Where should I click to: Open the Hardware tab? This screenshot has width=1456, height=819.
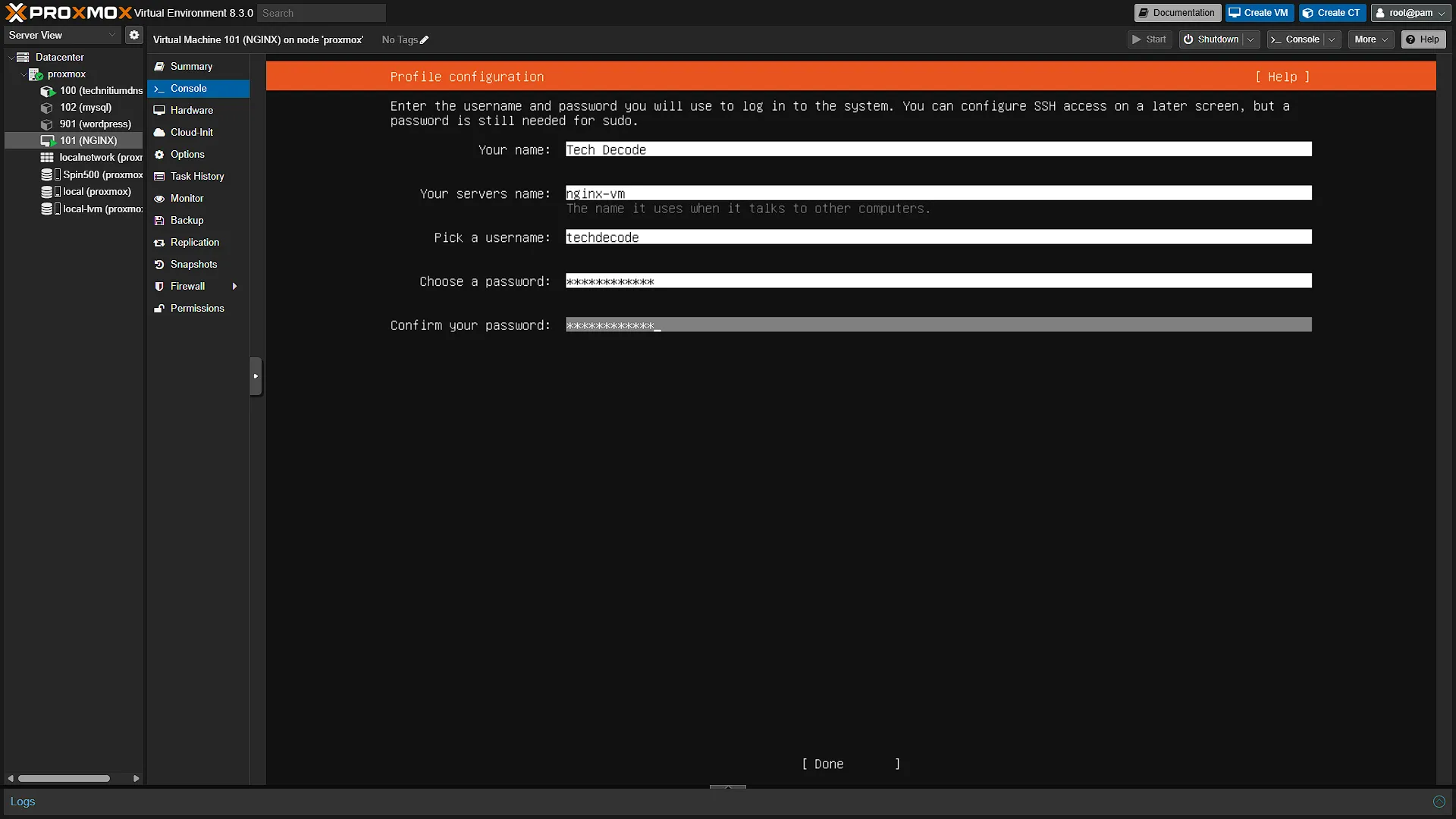pyautogui.click(x=198, y=111)
